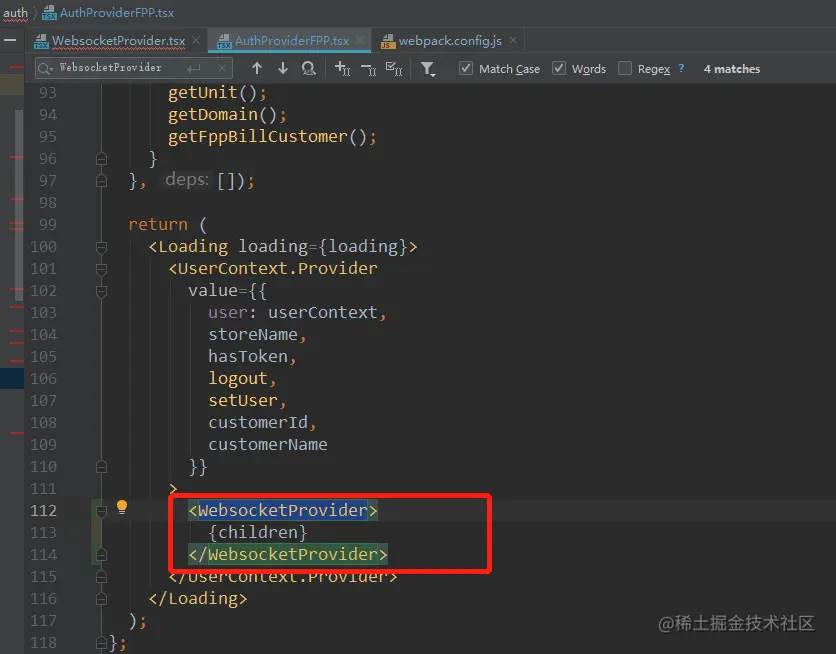Click the return keyword on line 99
The width and height of the screenshot is (836, 654).
pyautogui.click(x=158, y=224)
